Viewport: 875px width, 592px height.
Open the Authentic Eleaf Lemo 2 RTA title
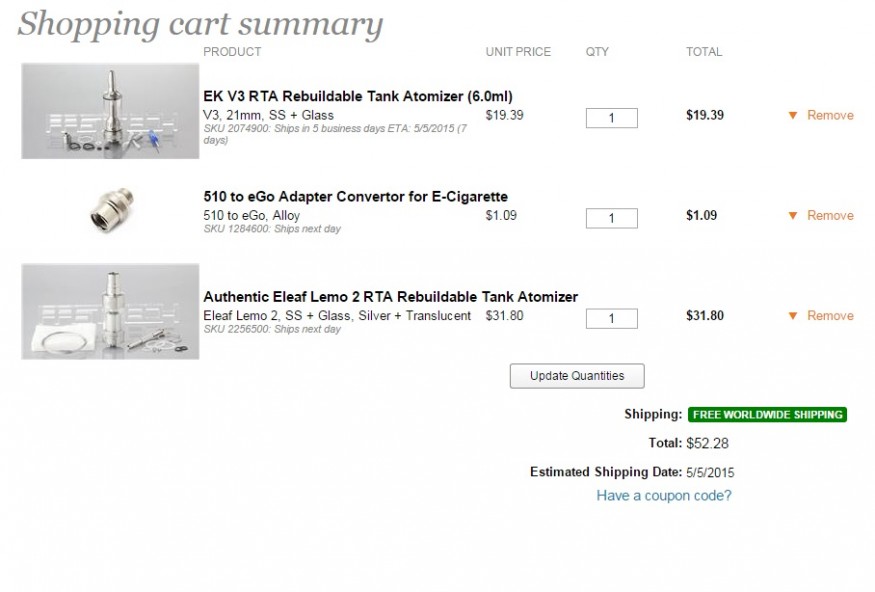[391, 297]
